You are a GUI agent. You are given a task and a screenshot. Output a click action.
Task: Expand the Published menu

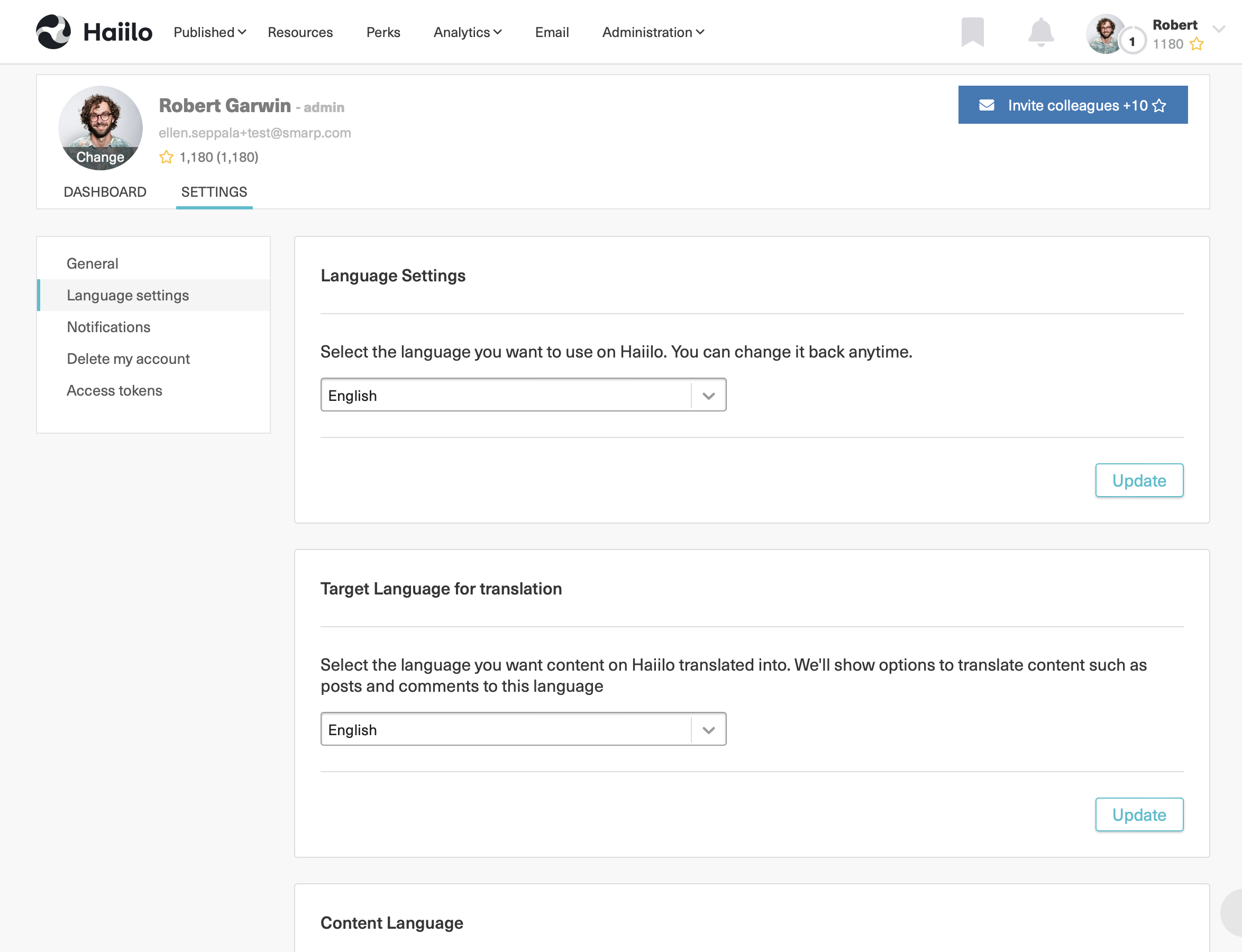tap(209, 32)
